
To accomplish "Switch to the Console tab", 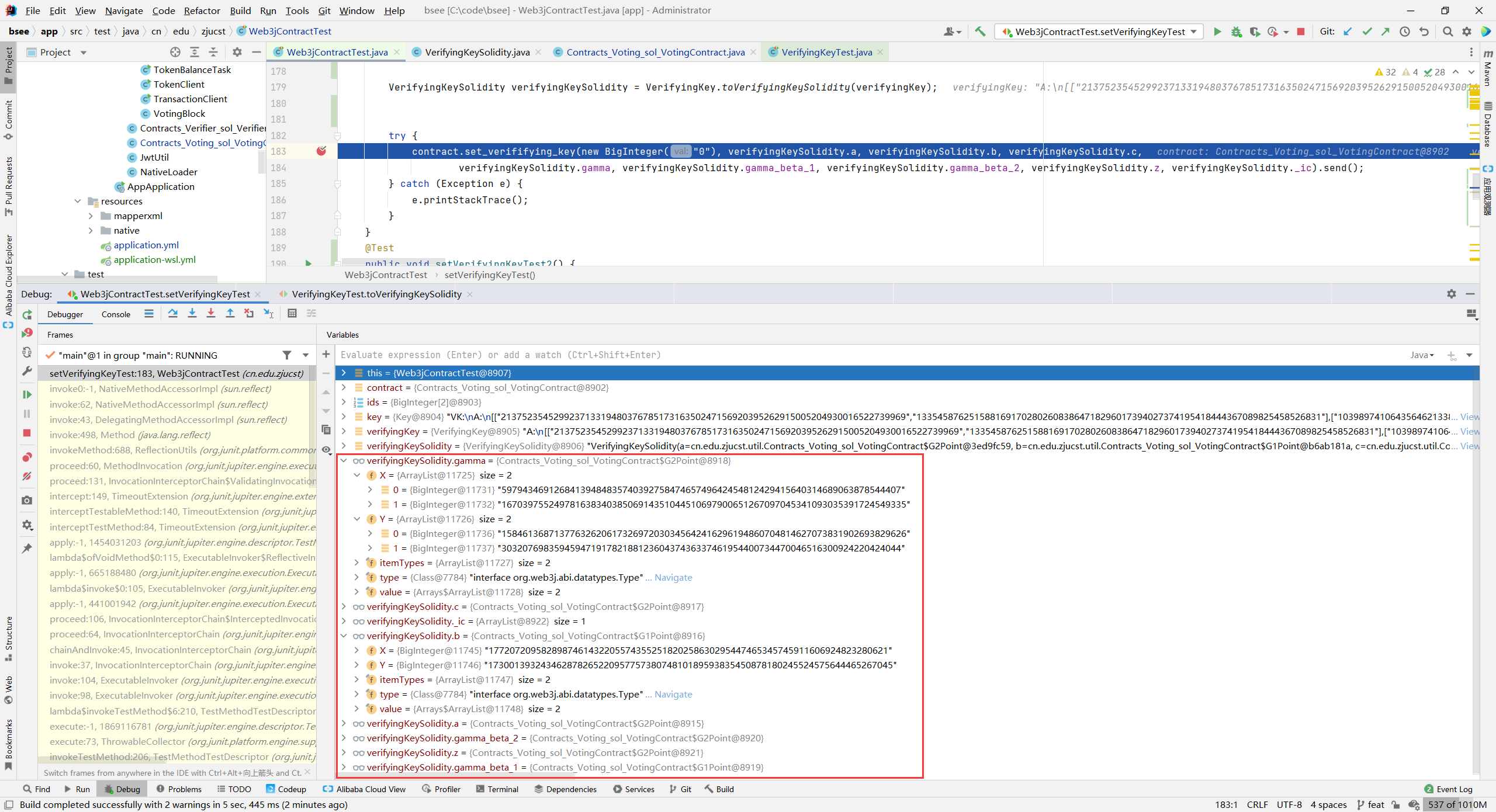I will click(116, 314).
